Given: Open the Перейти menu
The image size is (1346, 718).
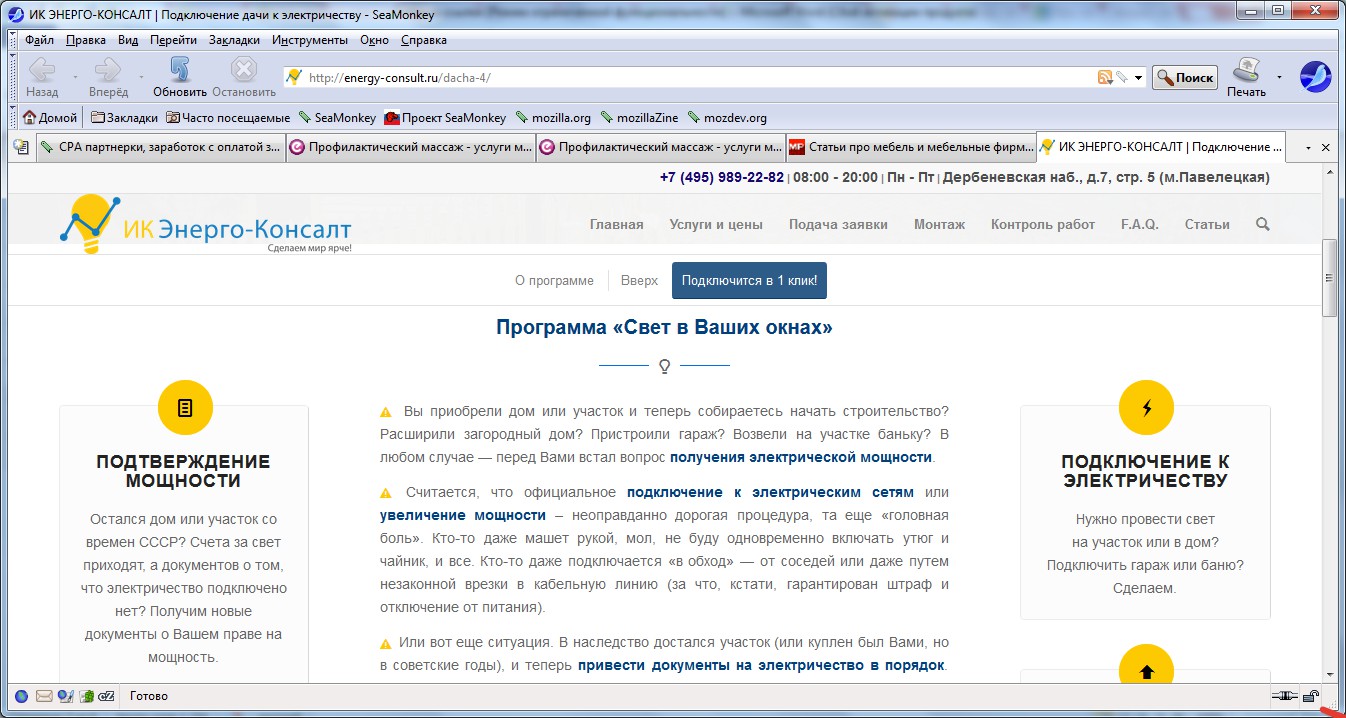Looking at the screenshot, I should tap(173, 40).
